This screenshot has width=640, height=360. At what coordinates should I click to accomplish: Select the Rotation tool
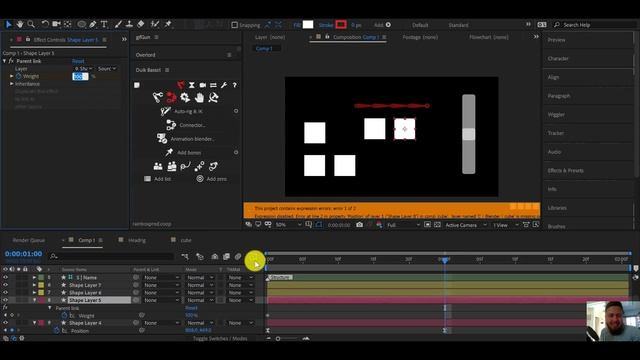[x=45, y=24]
